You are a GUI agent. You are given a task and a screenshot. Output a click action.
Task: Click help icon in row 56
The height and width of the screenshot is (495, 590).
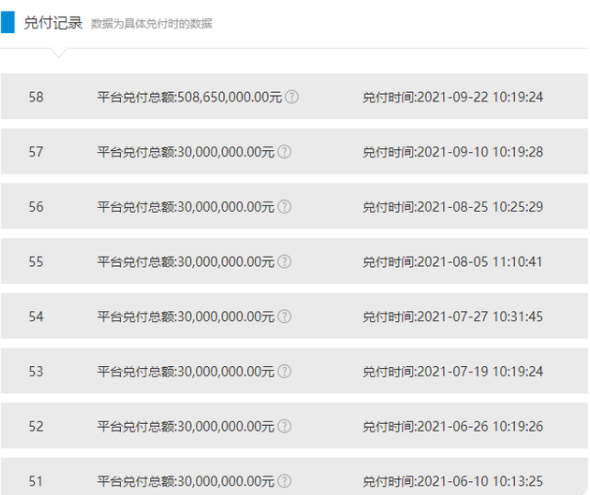tap(284, 207)
